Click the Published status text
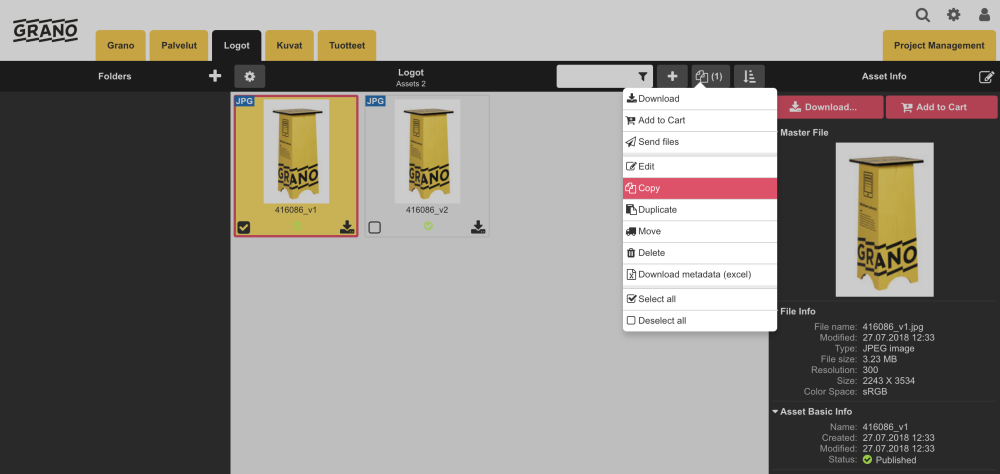This screenshot has width=1000, height=474. 896,460
